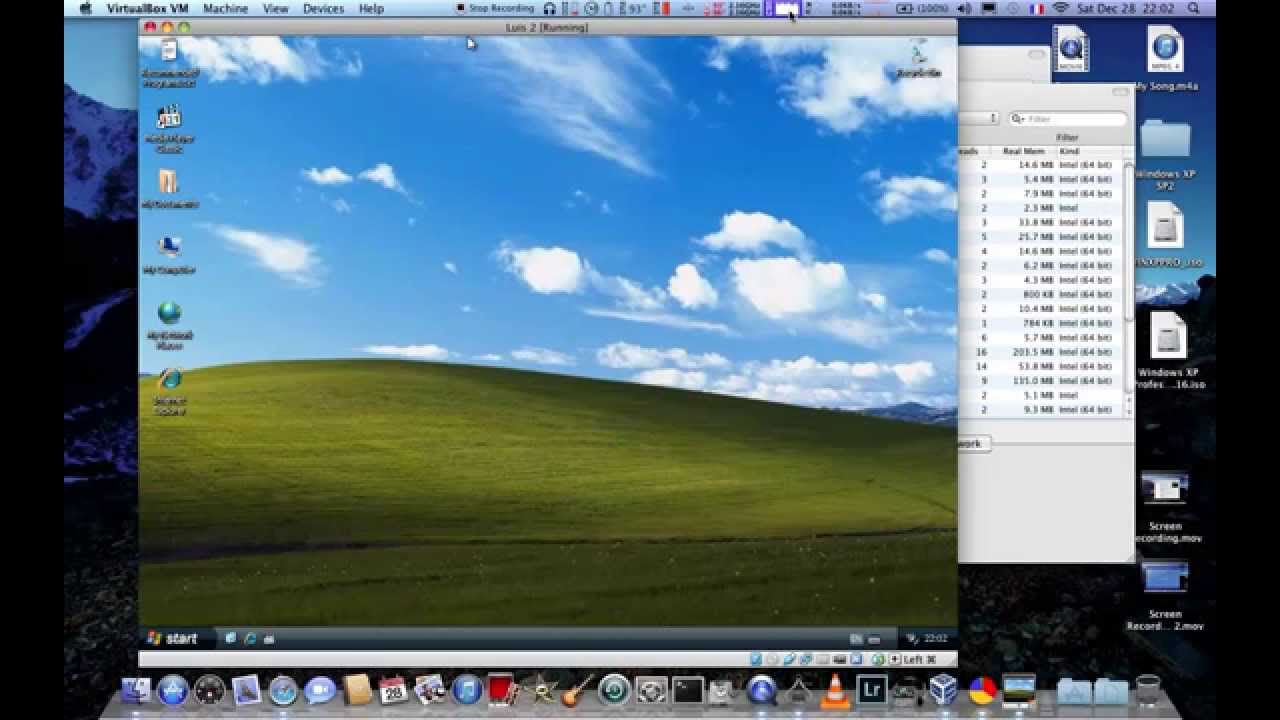Select My Song.m4a file on desktop
This screenshot has width=1280, height=720.
(1165, 60)
